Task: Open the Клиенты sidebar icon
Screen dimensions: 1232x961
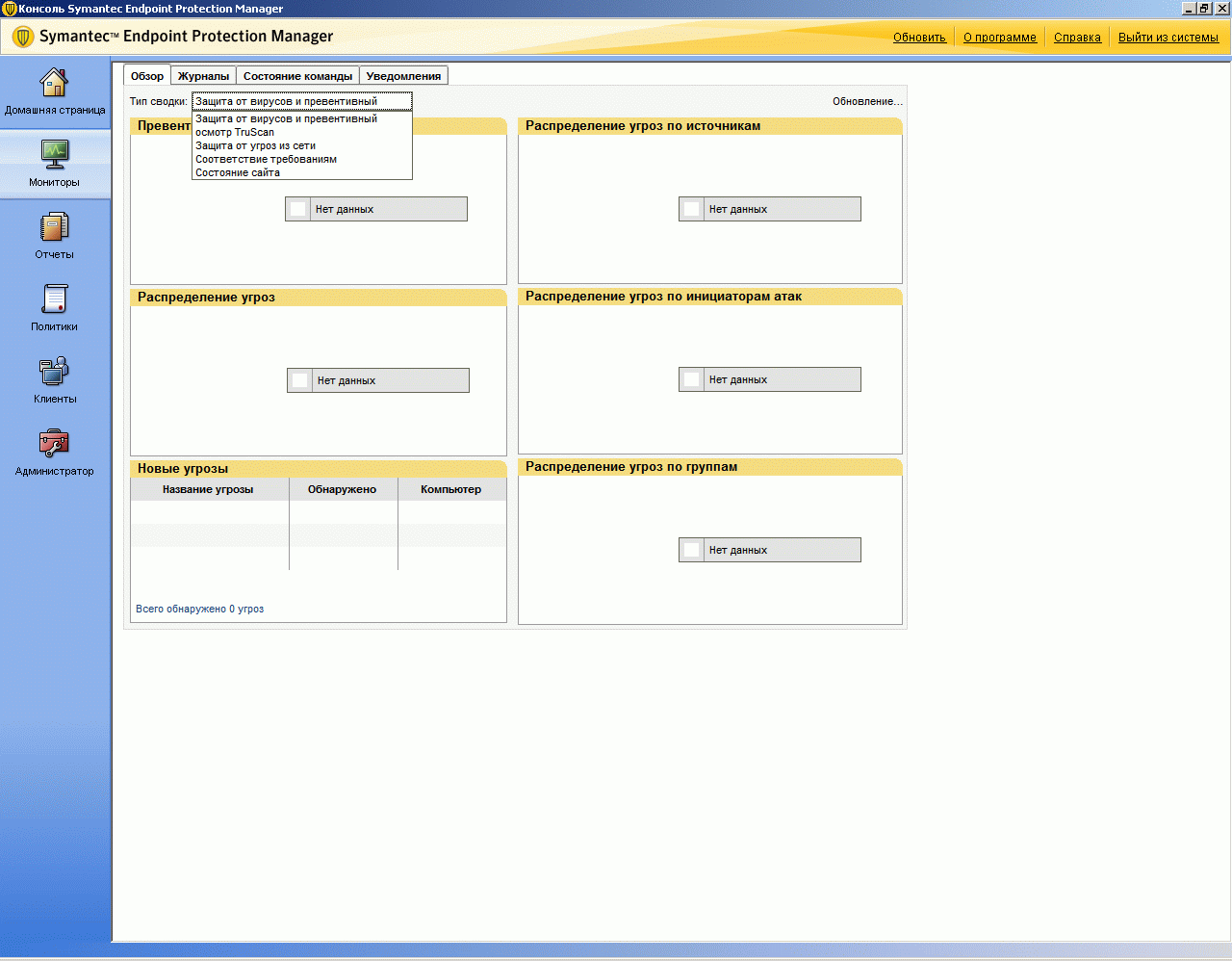Action: pos(54,371)
